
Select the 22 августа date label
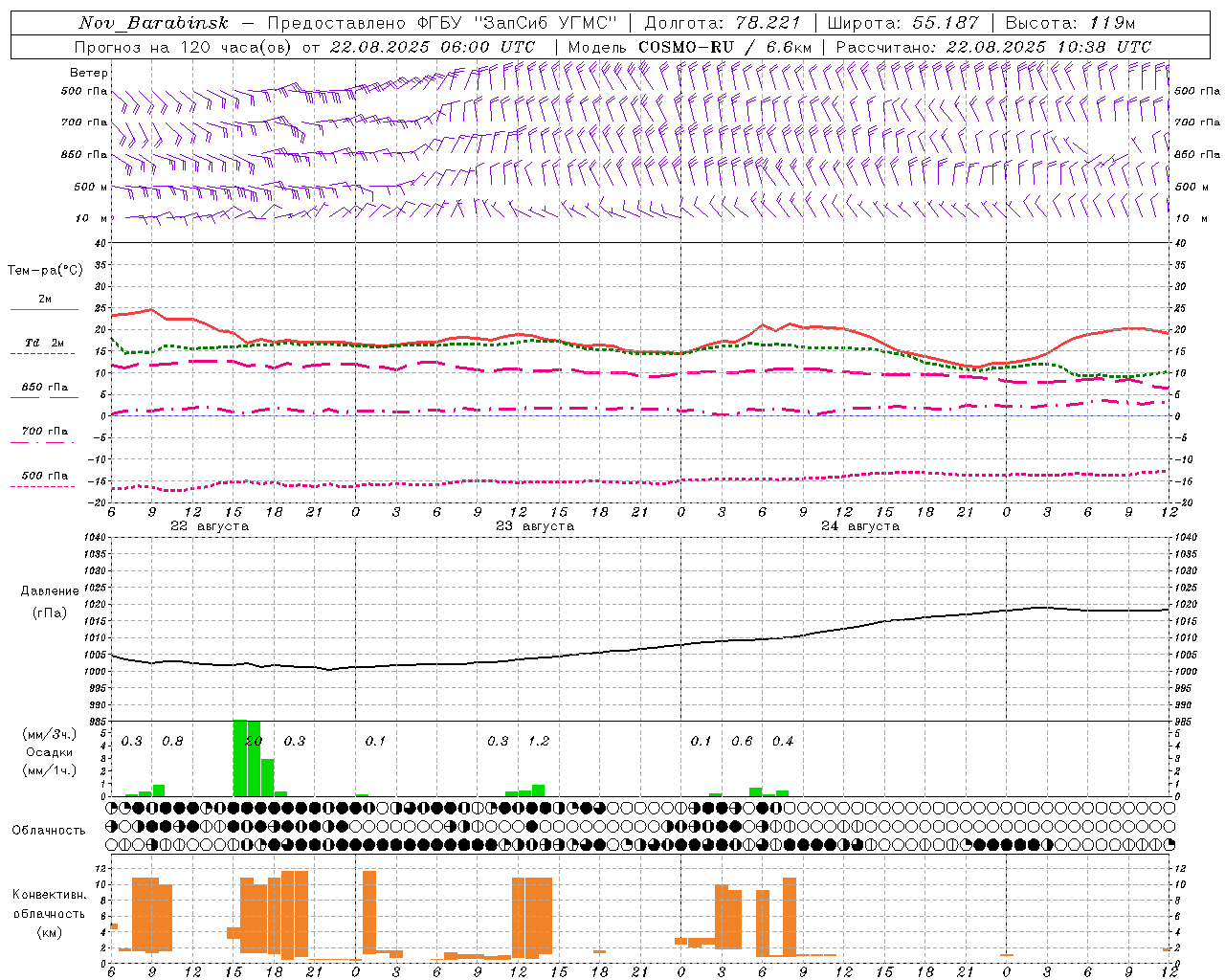pyautogui.click(x=209, y=526)
